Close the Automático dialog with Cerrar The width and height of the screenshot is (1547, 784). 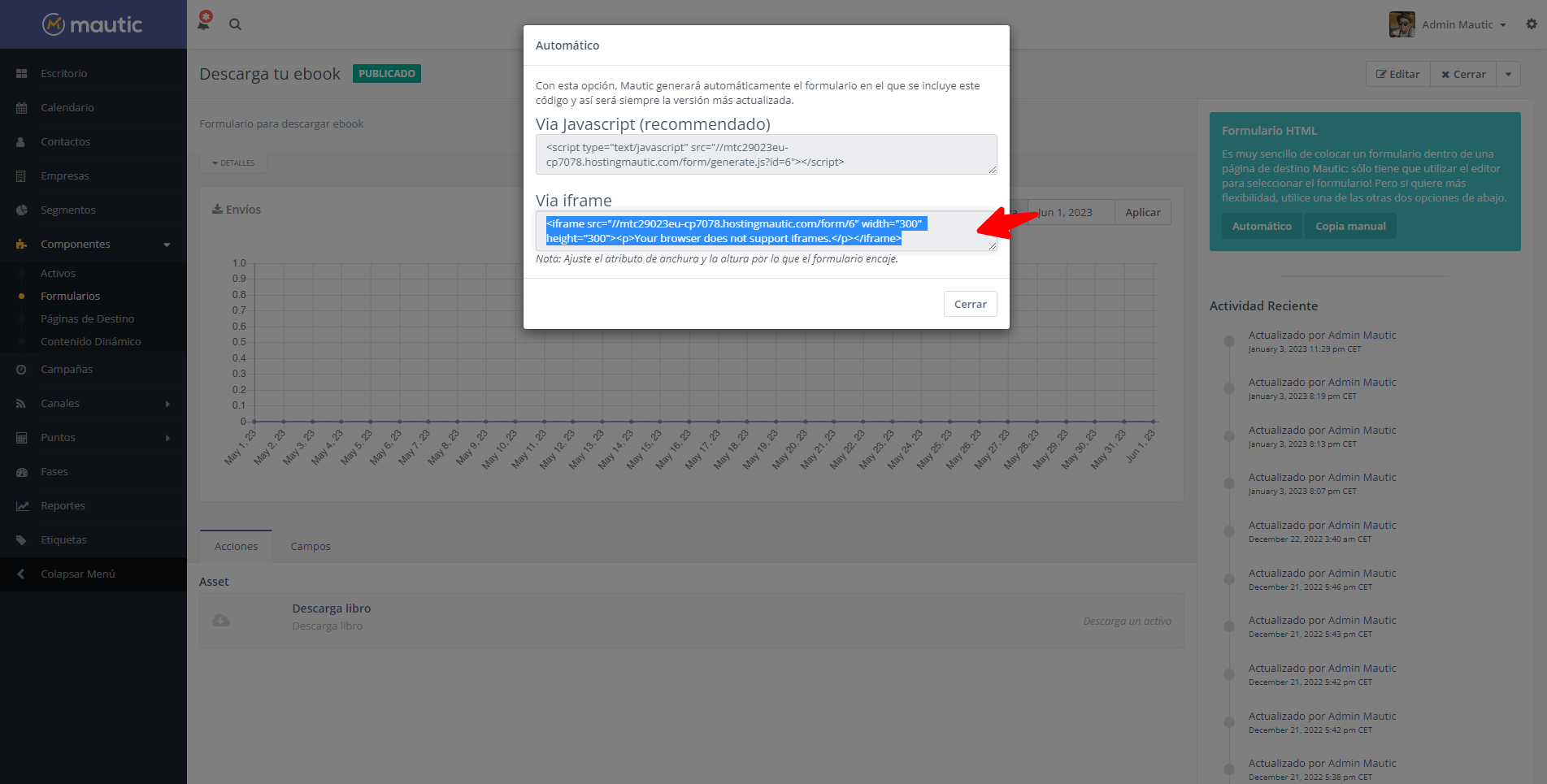click(x=971, y=304)
